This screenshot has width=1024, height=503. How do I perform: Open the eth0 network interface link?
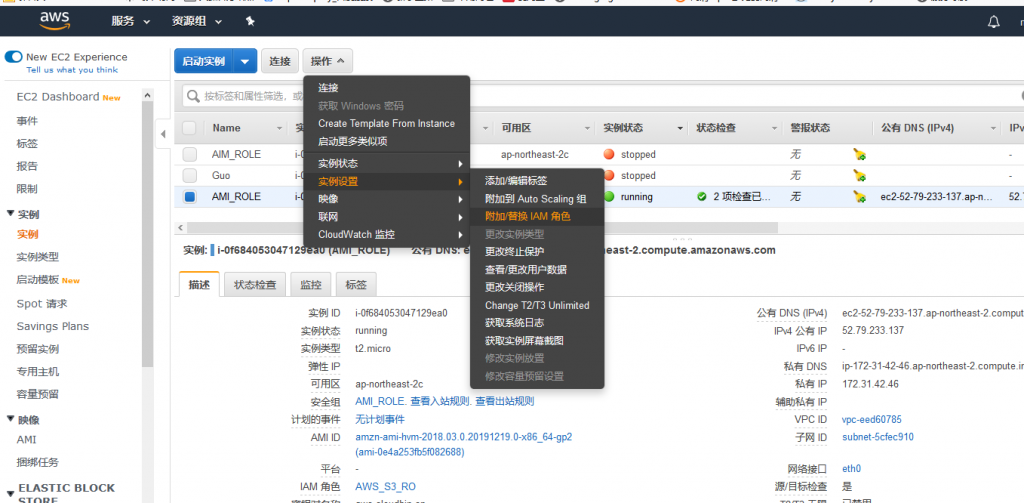click(x=852, y=468)
